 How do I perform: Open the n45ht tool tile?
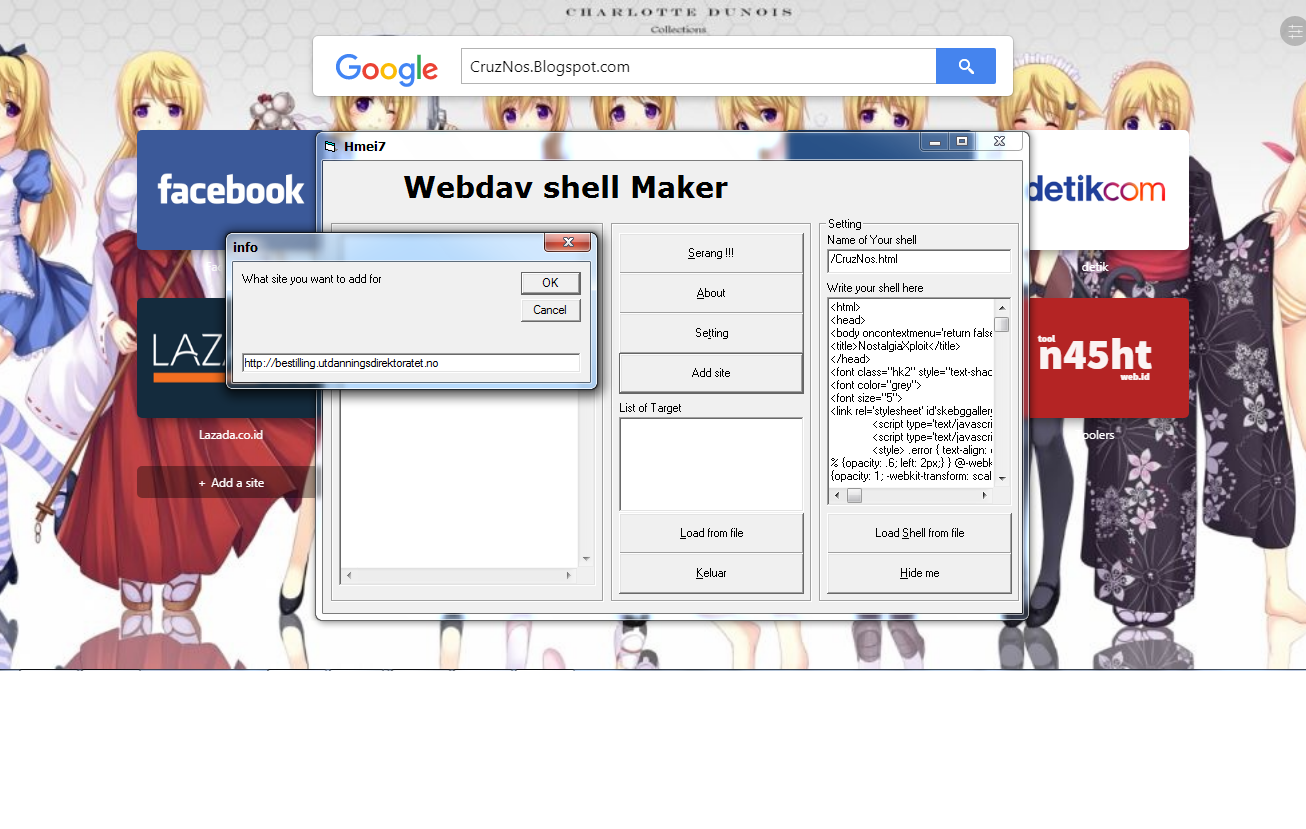1106,357
